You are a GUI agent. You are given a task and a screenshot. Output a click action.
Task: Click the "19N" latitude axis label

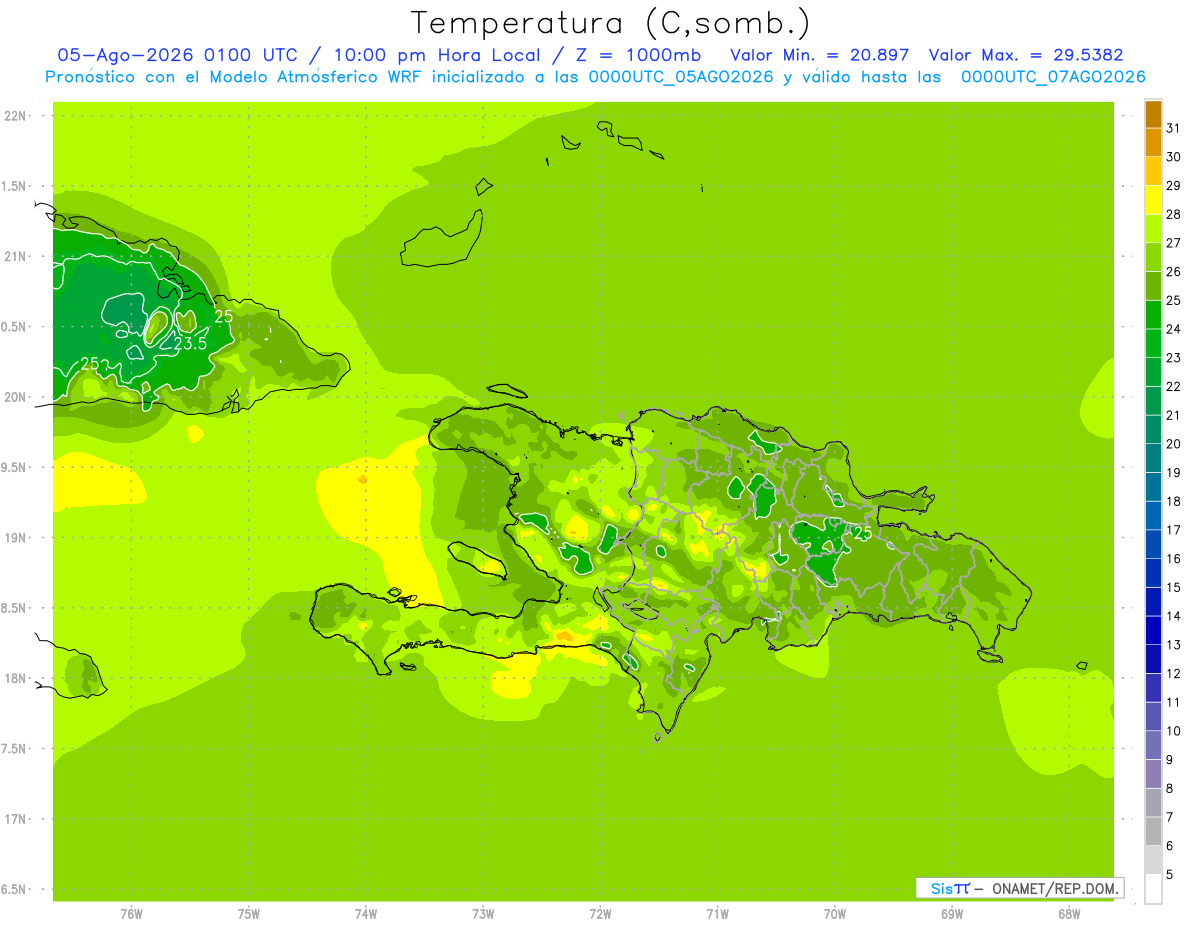pos(15,538)
